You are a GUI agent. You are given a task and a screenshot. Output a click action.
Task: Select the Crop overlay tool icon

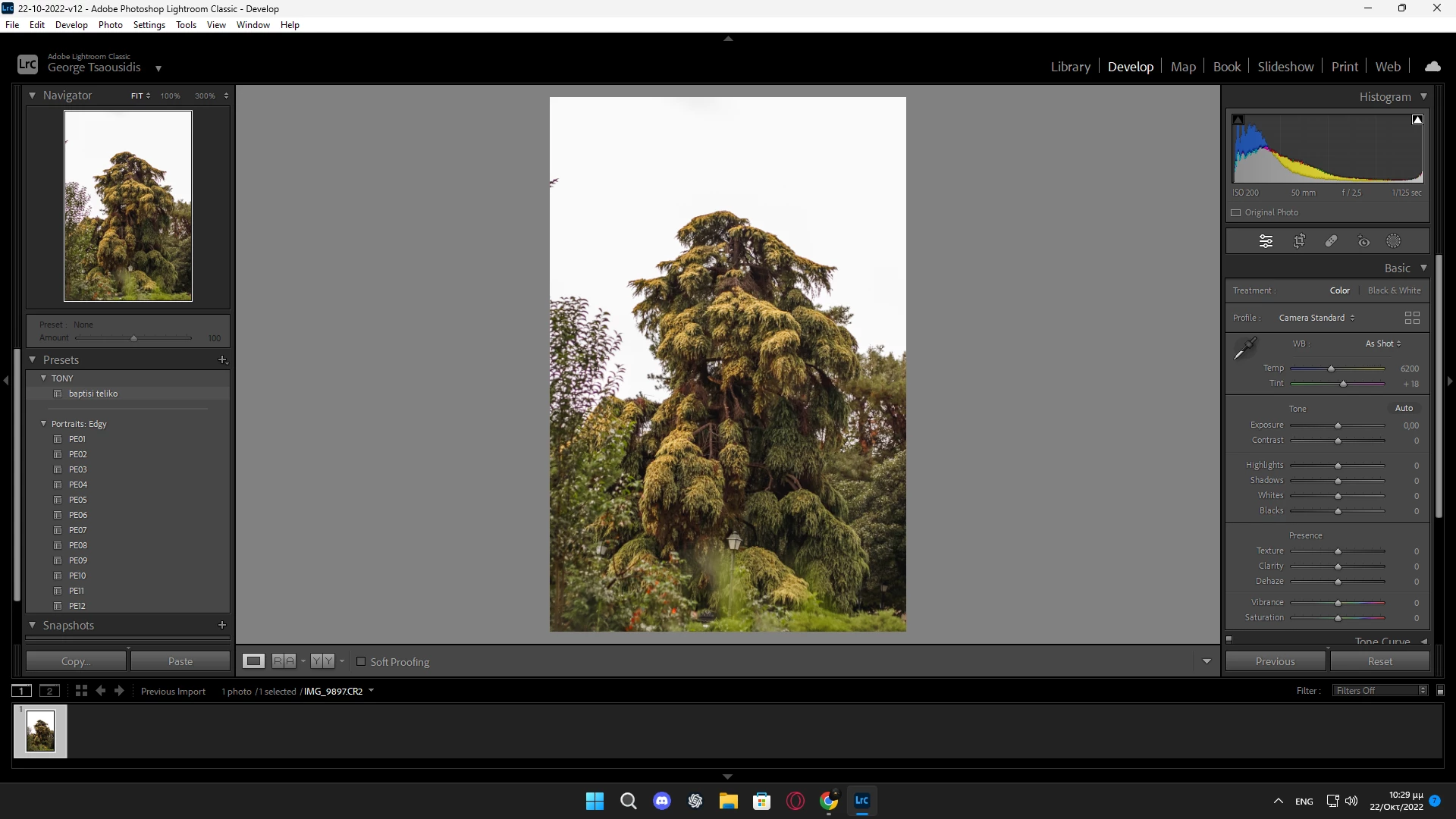click(1299, 241)
